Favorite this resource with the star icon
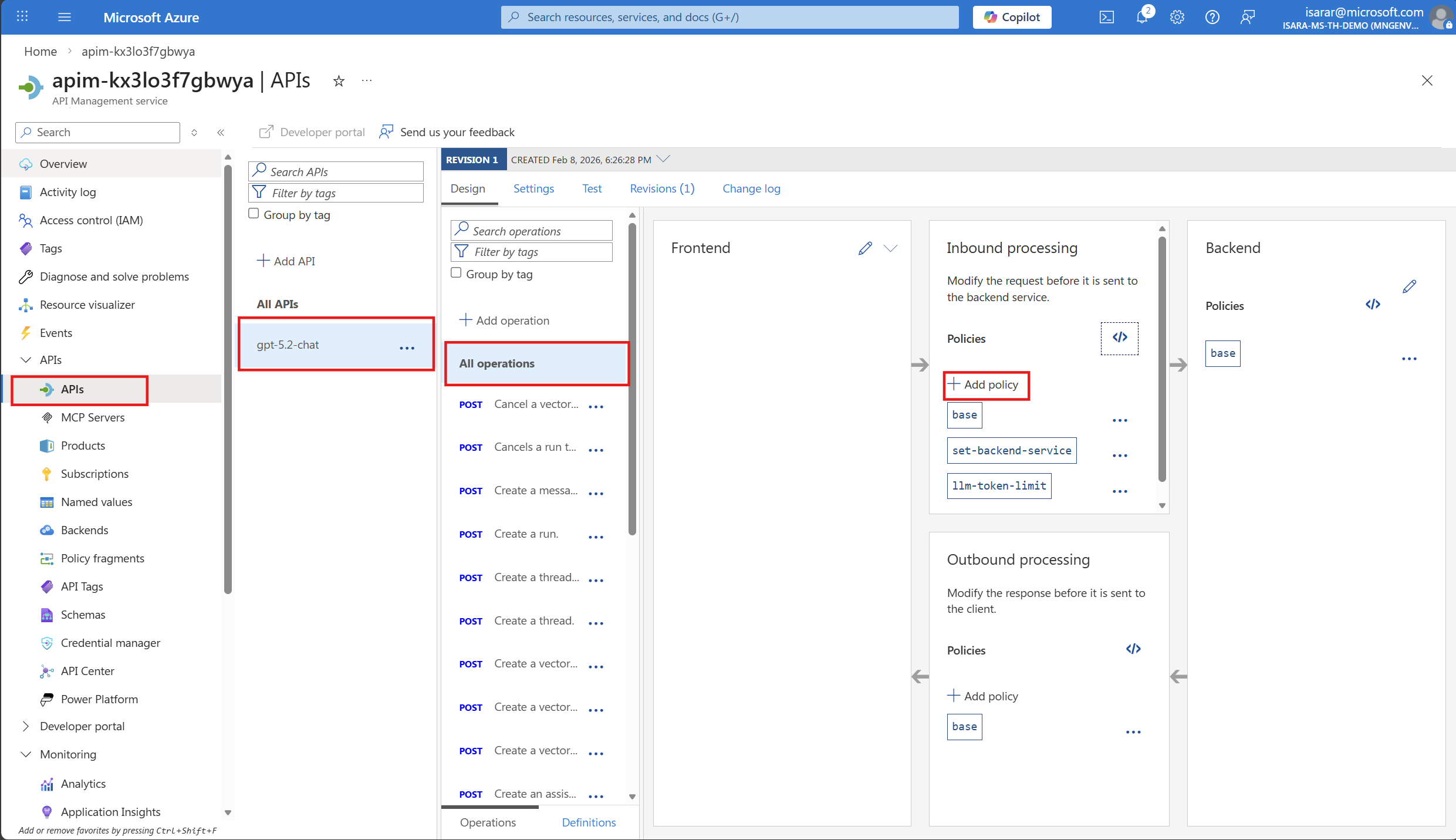 (x=339, y=81)
